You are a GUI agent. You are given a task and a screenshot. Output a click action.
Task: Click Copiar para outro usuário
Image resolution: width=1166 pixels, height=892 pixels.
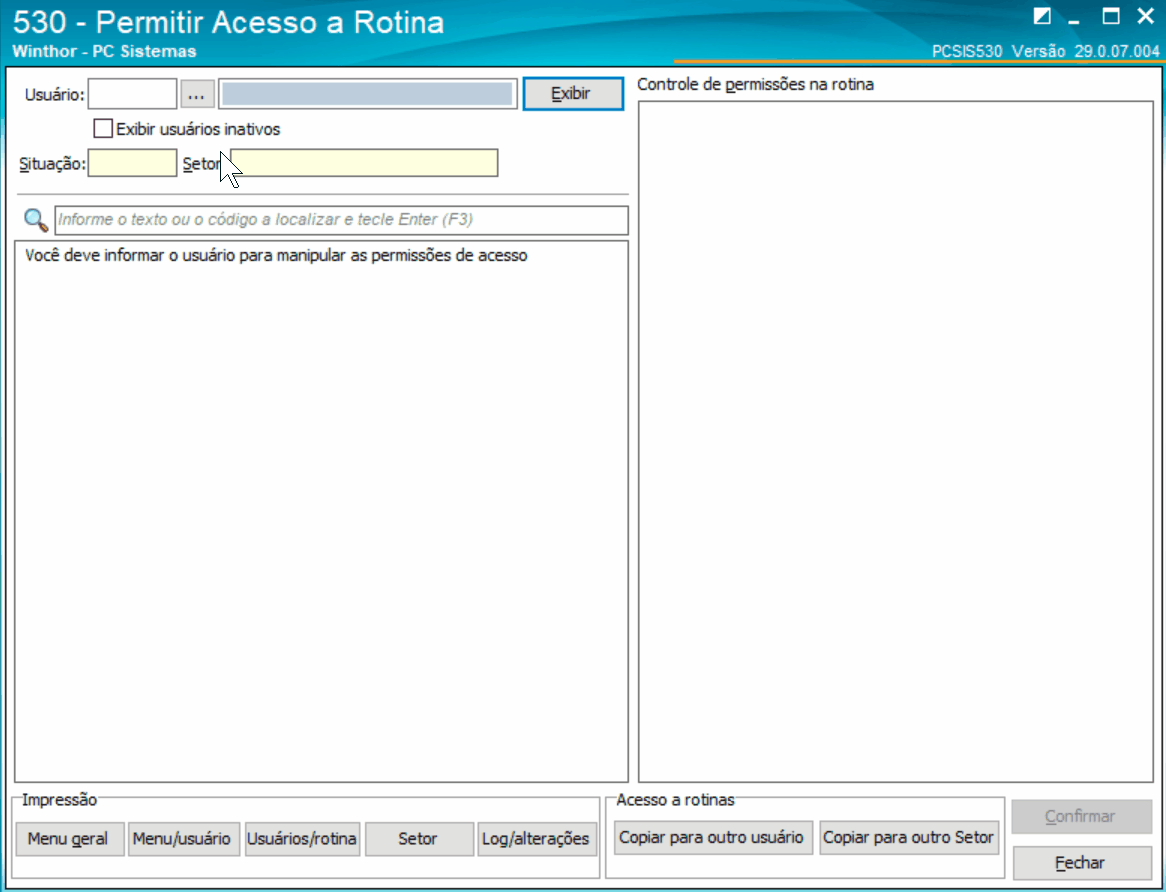click(713, 838)
